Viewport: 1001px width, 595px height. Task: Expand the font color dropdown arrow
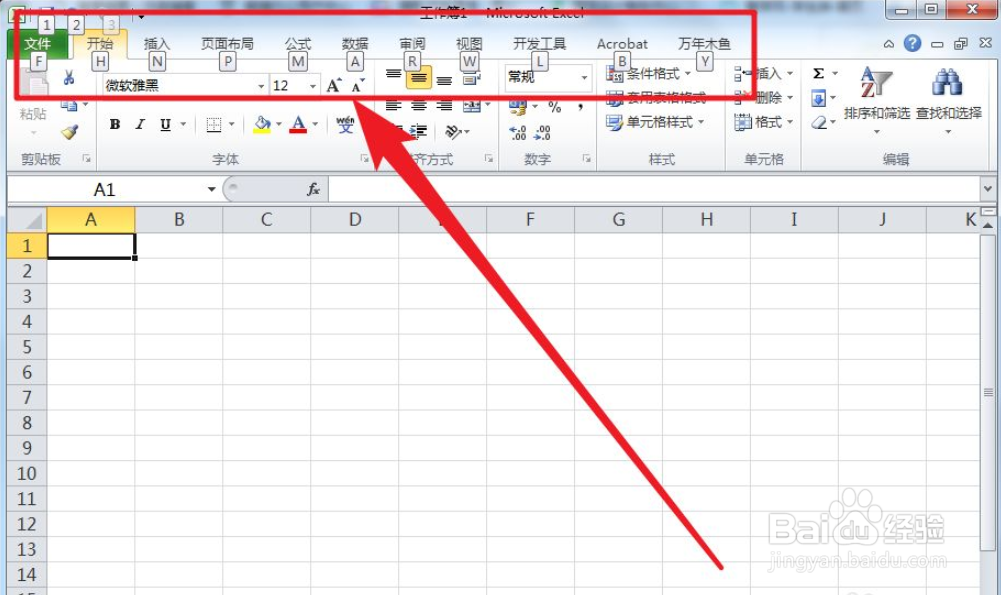pyautogui.click(x=315, y=124)
